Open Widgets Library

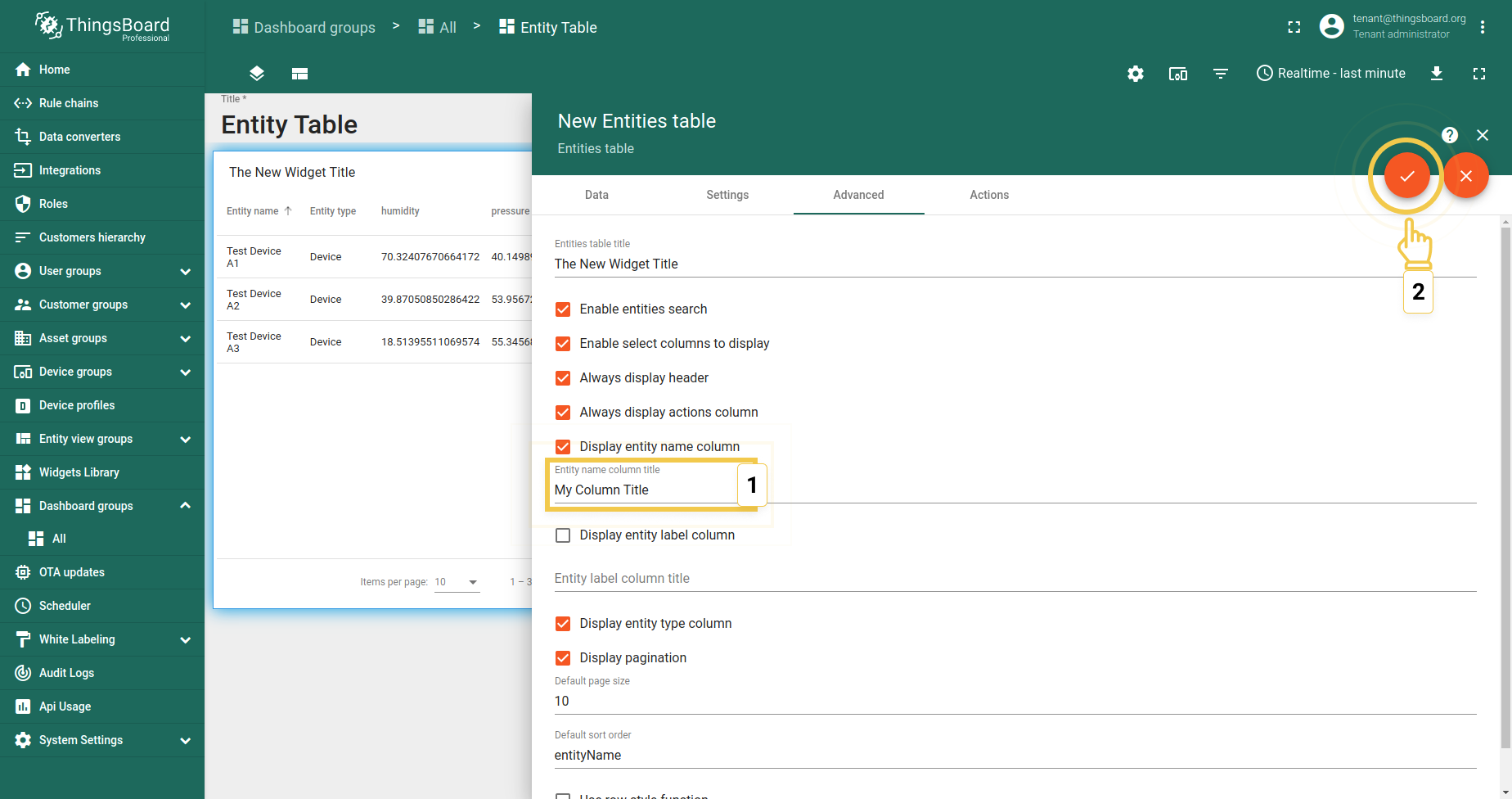click(x=102, y=472)
